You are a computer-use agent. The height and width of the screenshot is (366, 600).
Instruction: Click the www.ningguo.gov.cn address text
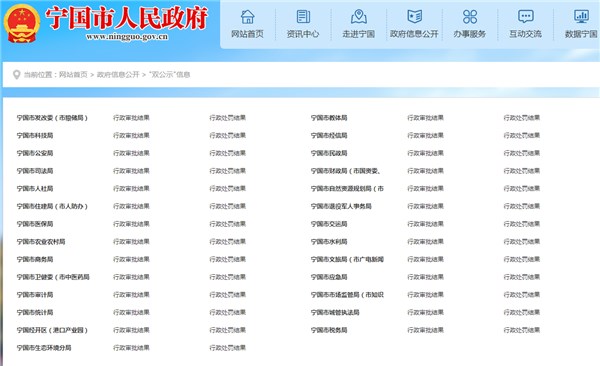(x=127, y=37)
